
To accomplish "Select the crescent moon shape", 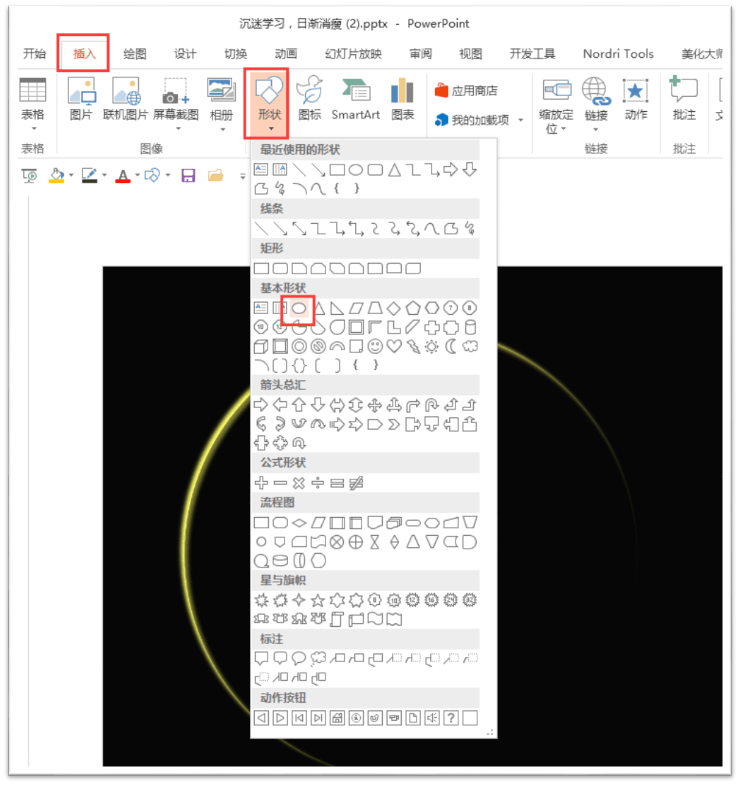I will coord(451,346).
